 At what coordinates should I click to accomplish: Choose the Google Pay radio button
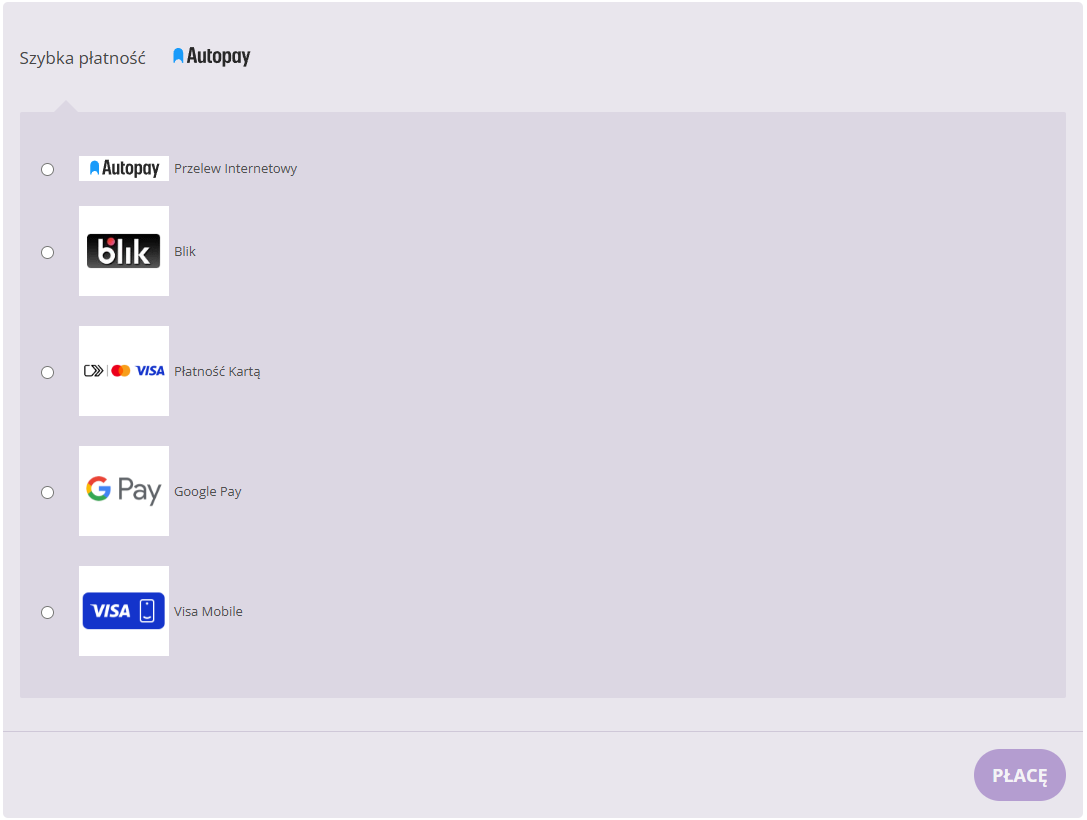(47, 493)
